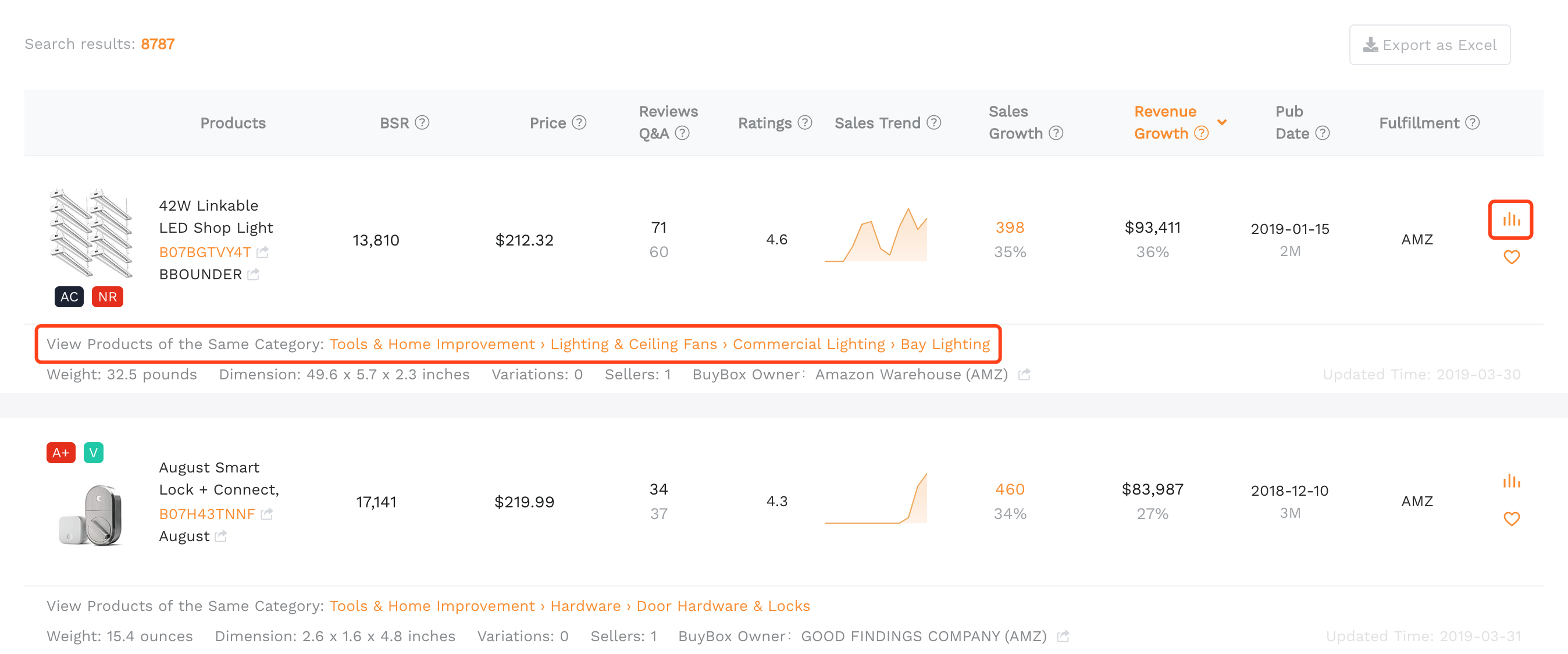Favorite the August Smart Lock heart

pos(1512,519)
